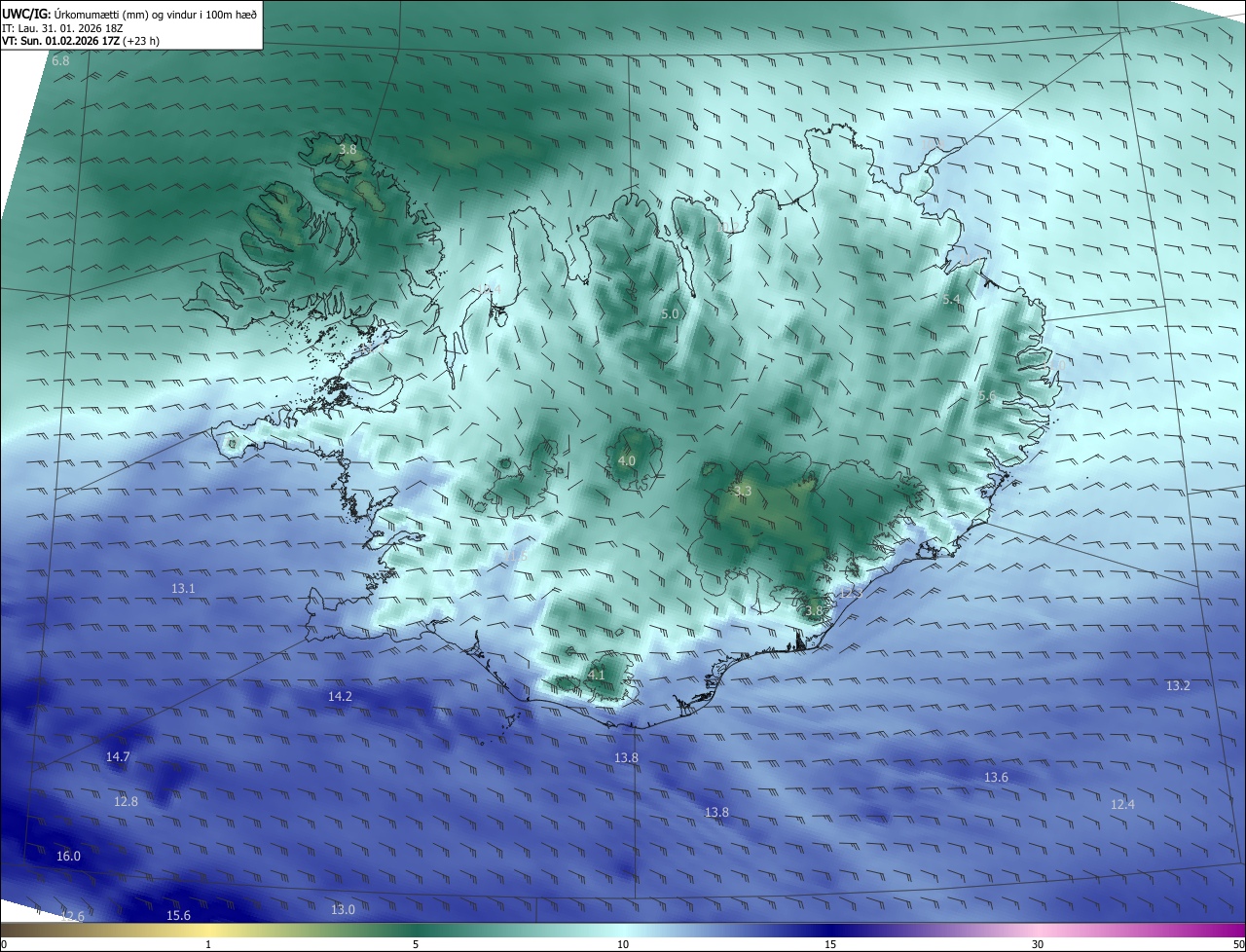Click the 5.0 value label on the map
The image size is (1246, 952).
pyautogui.click(x=670, y=314)
